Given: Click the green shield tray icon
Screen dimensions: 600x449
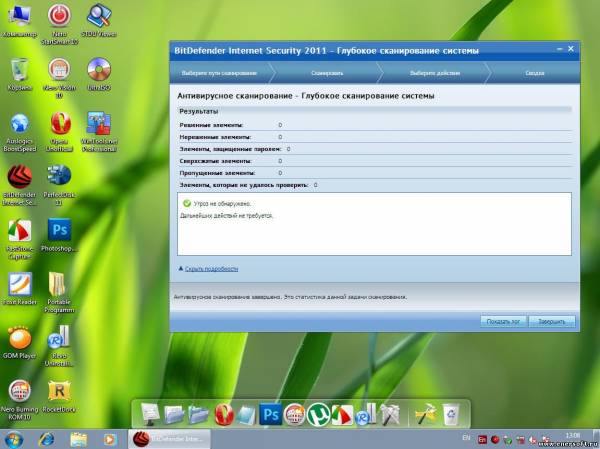Looking at the screenshot, I should tap(508, 440).
